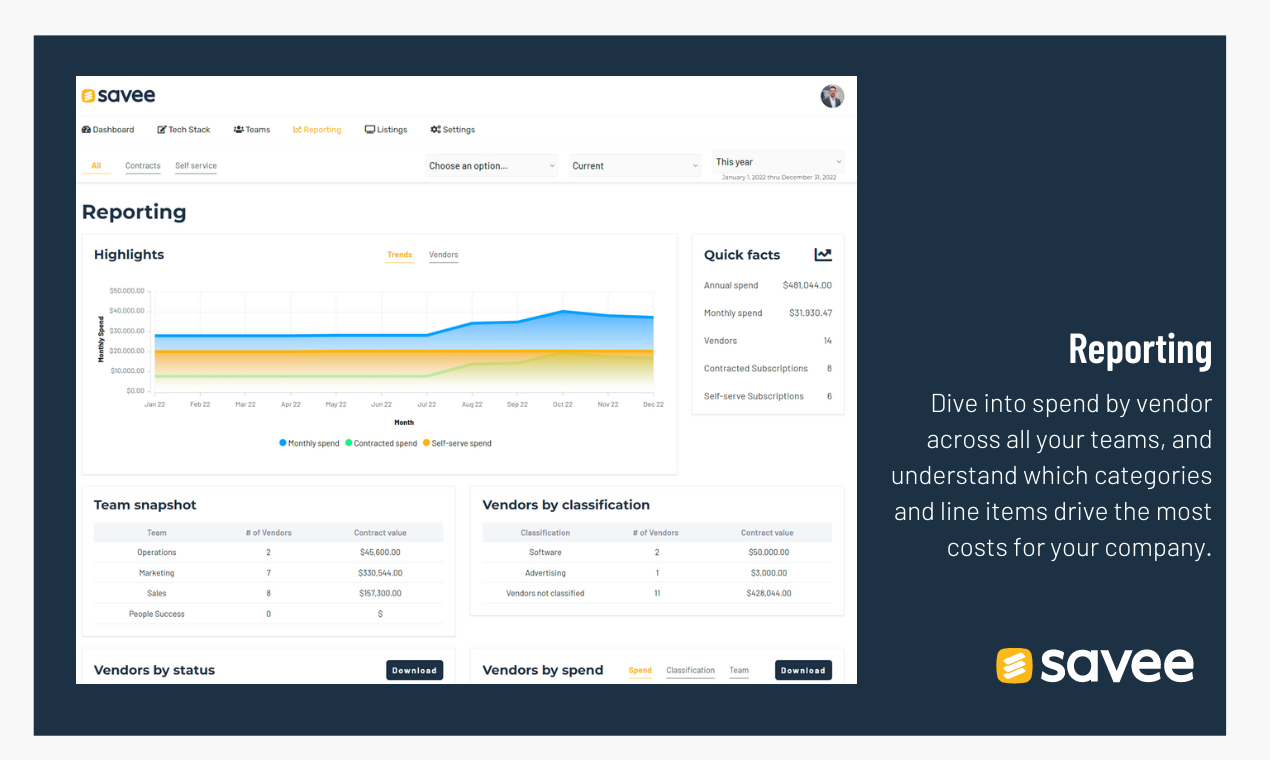Click the large savee logo in the banner
The height and width of the screenshot is (760, 1270).
tap(1095, 665)
